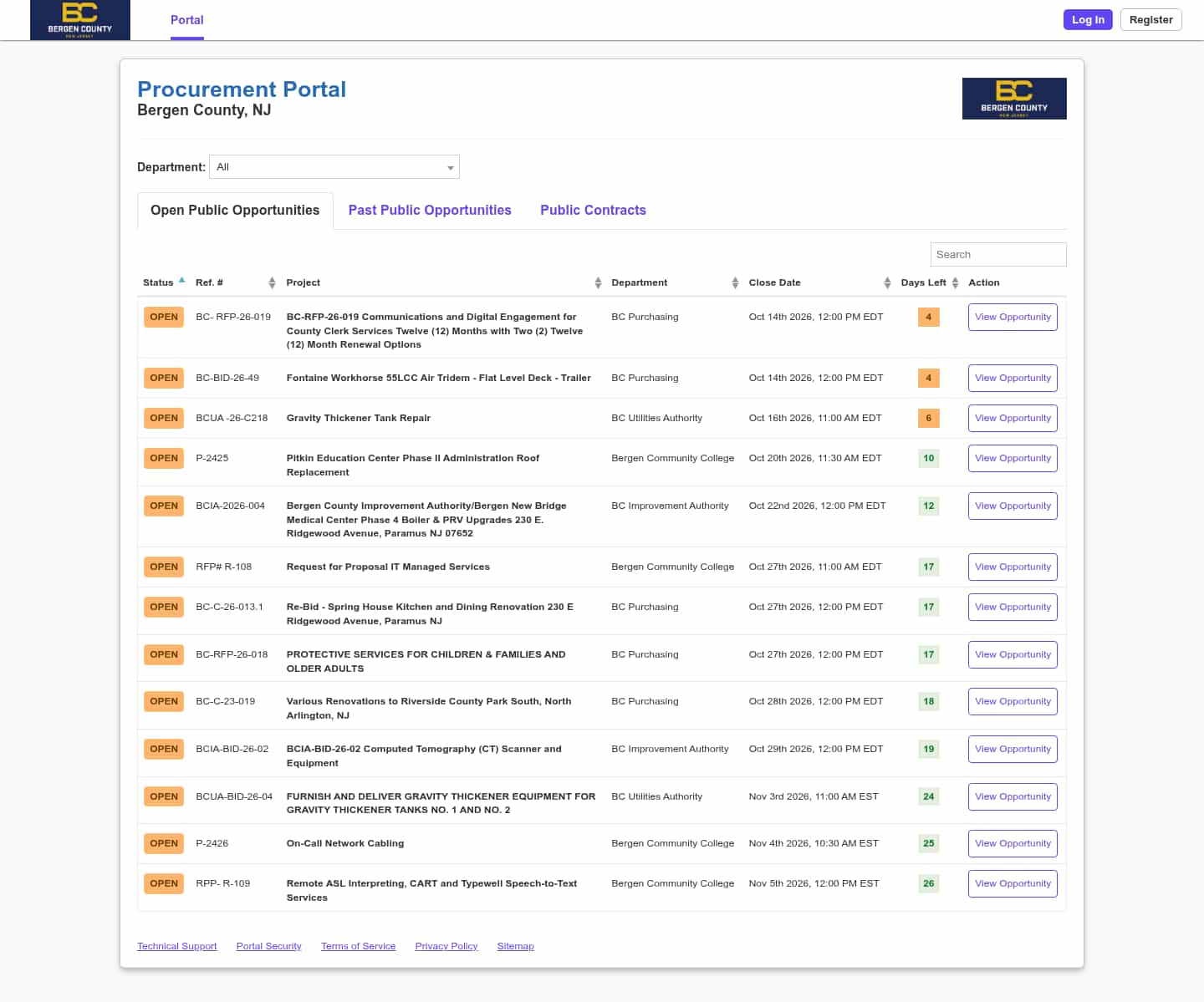The width and height of the screenshot is (1204, 1002).
Task: Click days-left badge 10 for P-2425
Action: click(929, 459)
